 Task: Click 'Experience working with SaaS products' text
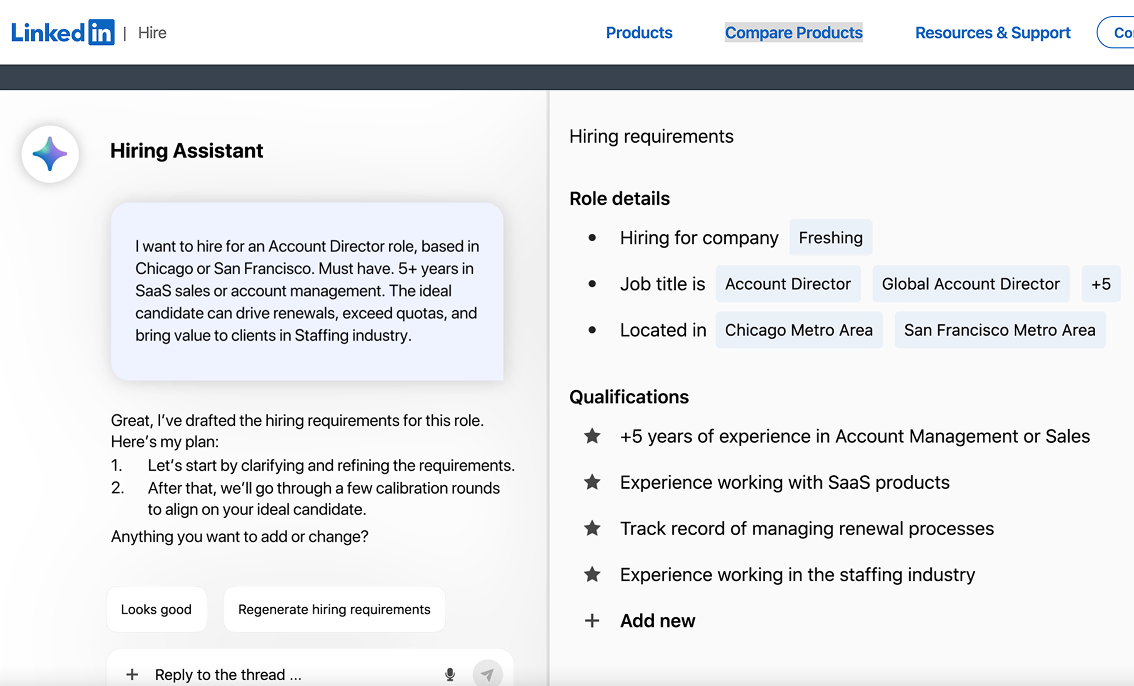pyautogui.click(x=785, y=482)
